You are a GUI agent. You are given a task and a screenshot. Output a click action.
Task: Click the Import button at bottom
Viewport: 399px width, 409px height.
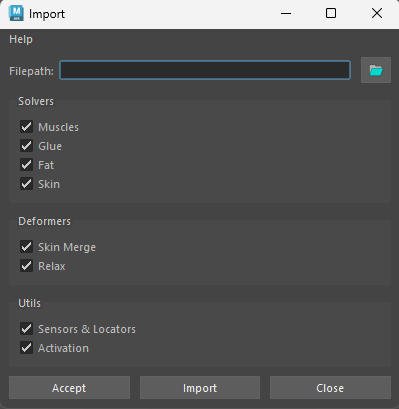pos(200,388)
